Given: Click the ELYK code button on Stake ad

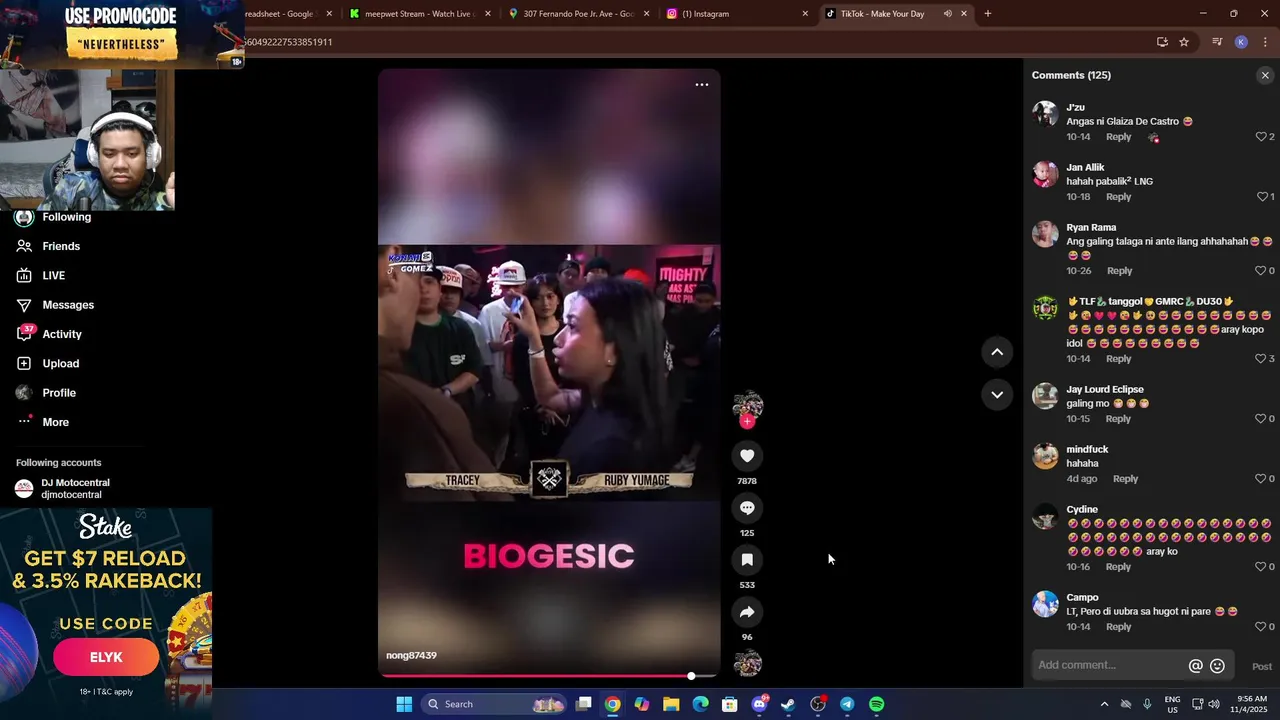Looking at the screenshot, I should (x=106, y=657).
